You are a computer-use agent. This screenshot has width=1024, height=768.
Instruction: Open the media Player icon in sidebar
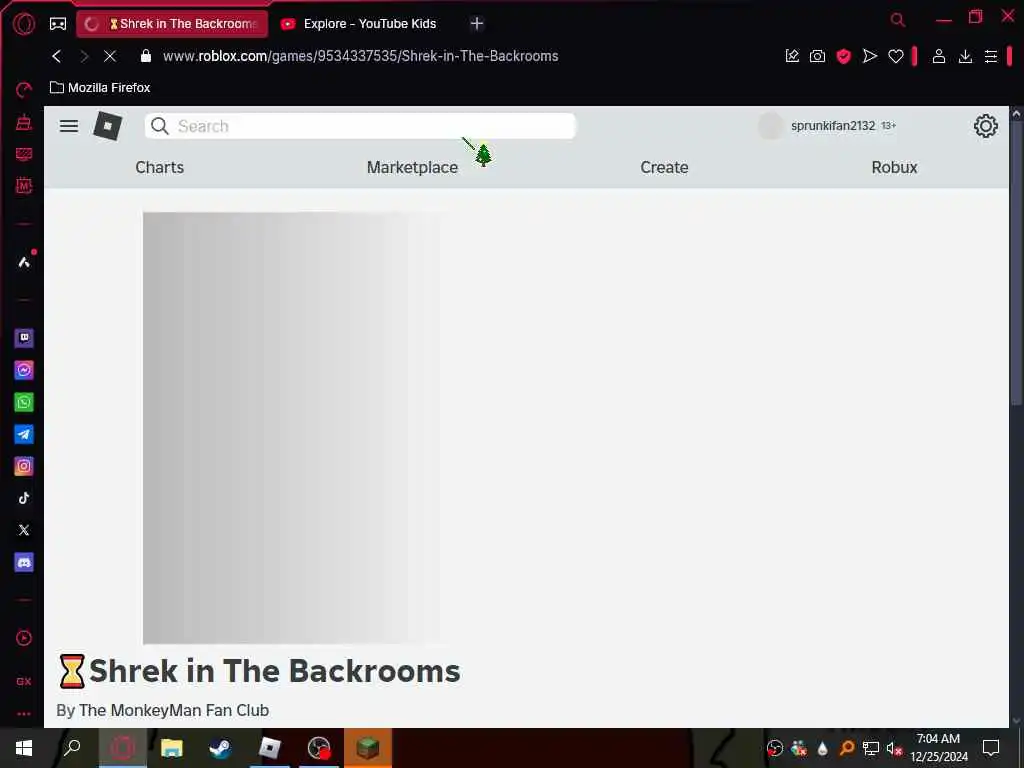[x=24, y=638]
